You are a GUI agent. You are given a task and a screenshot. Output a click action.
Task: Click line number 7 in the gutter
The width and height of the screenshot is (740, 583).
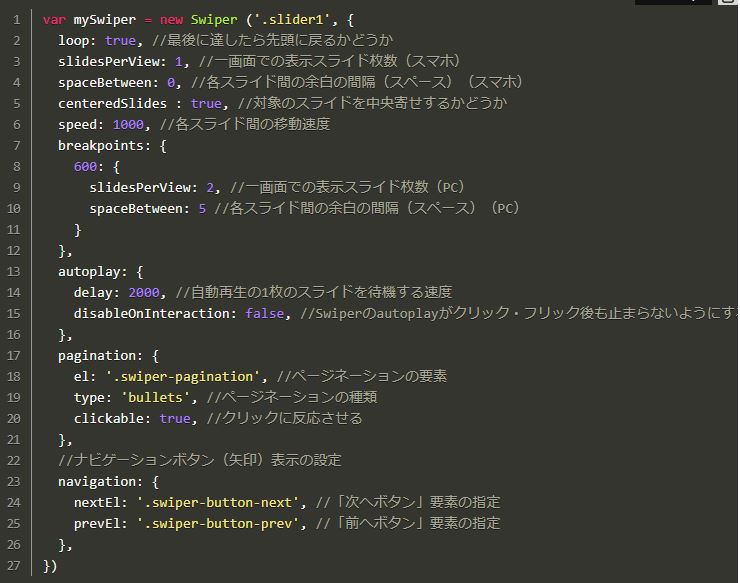[x=16, y=145]
